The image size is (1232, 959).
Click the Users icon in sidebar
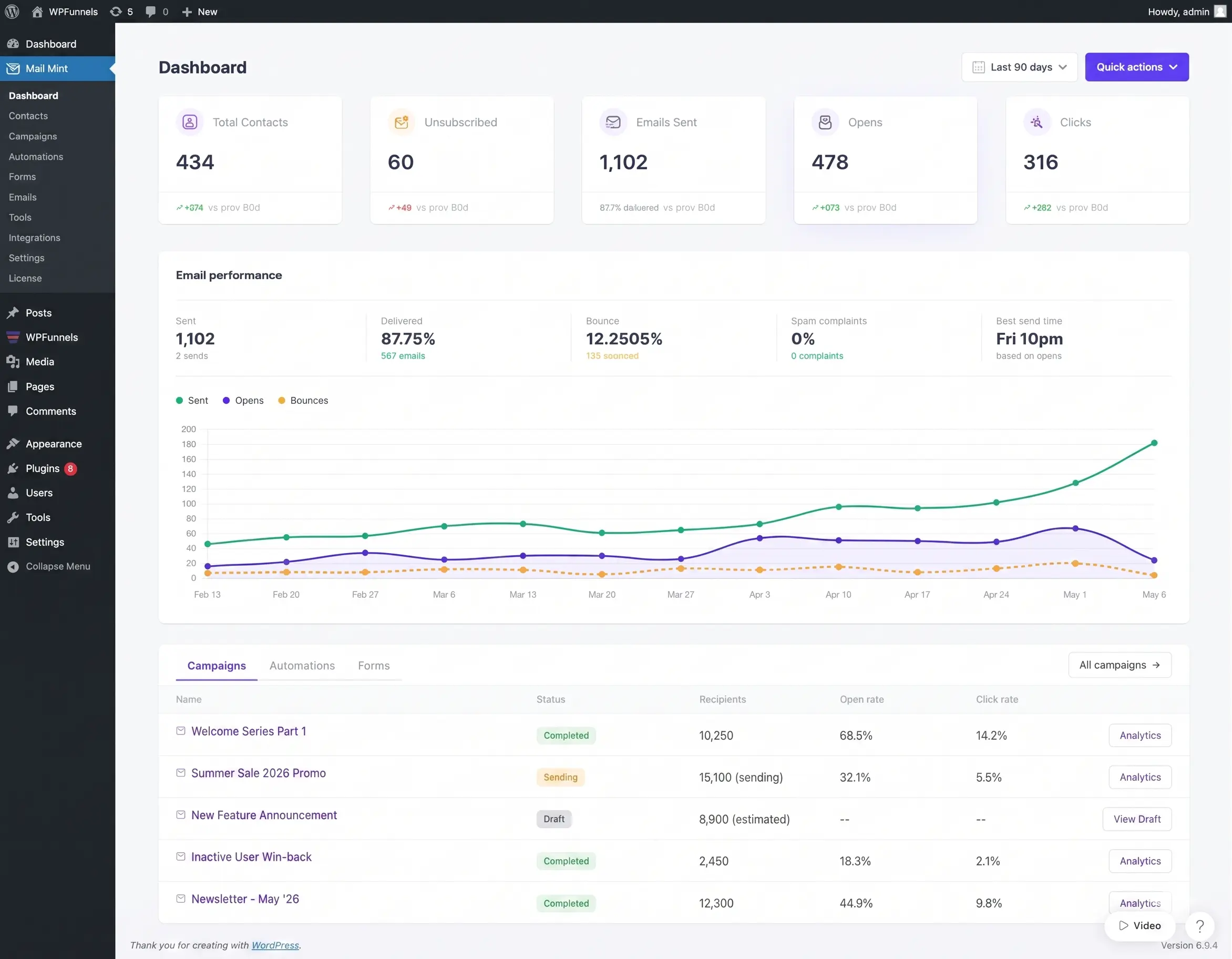[13, 493]
